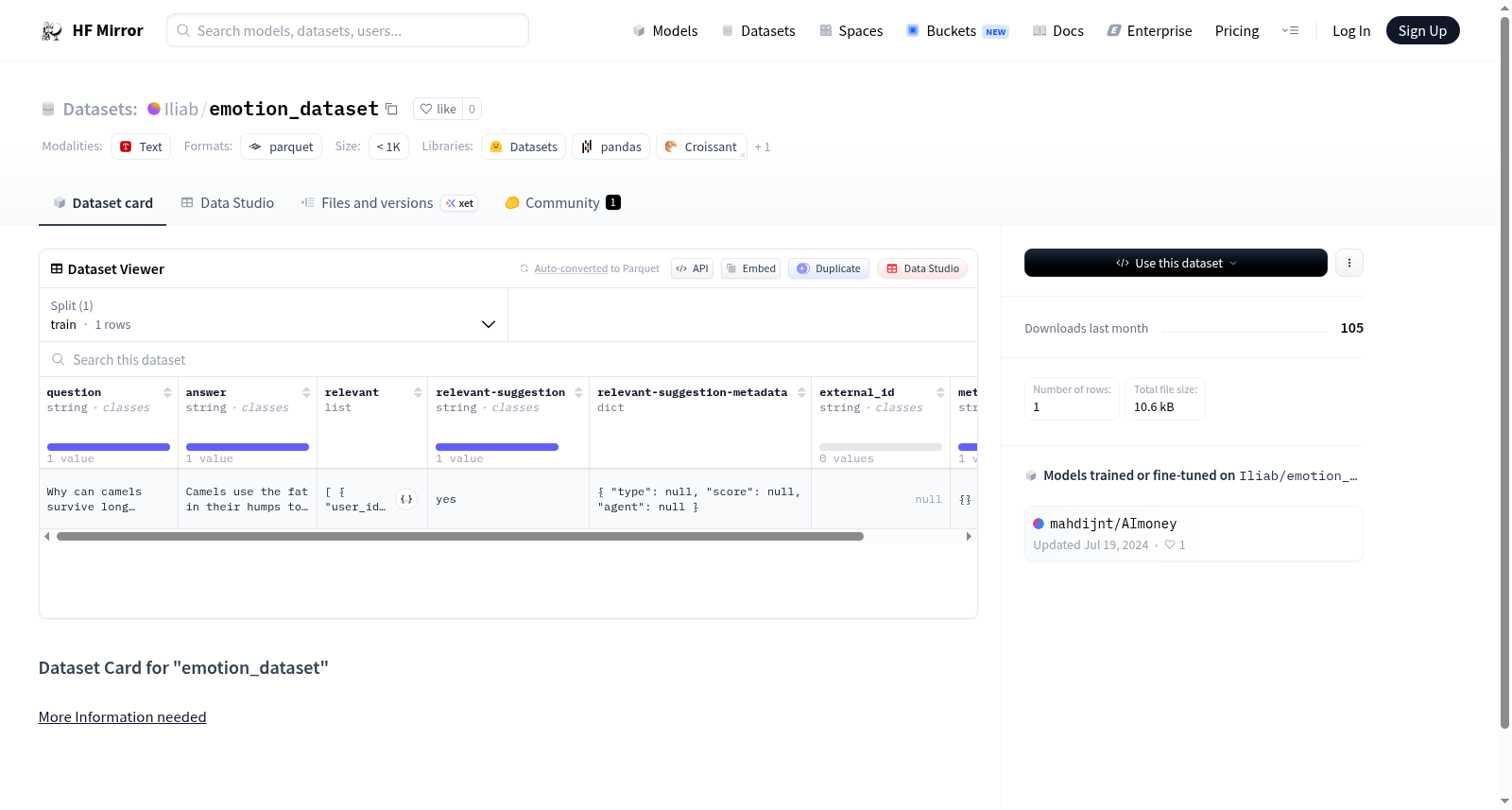Focus the top search models field

pyautogui.click(x=348, y=30)
